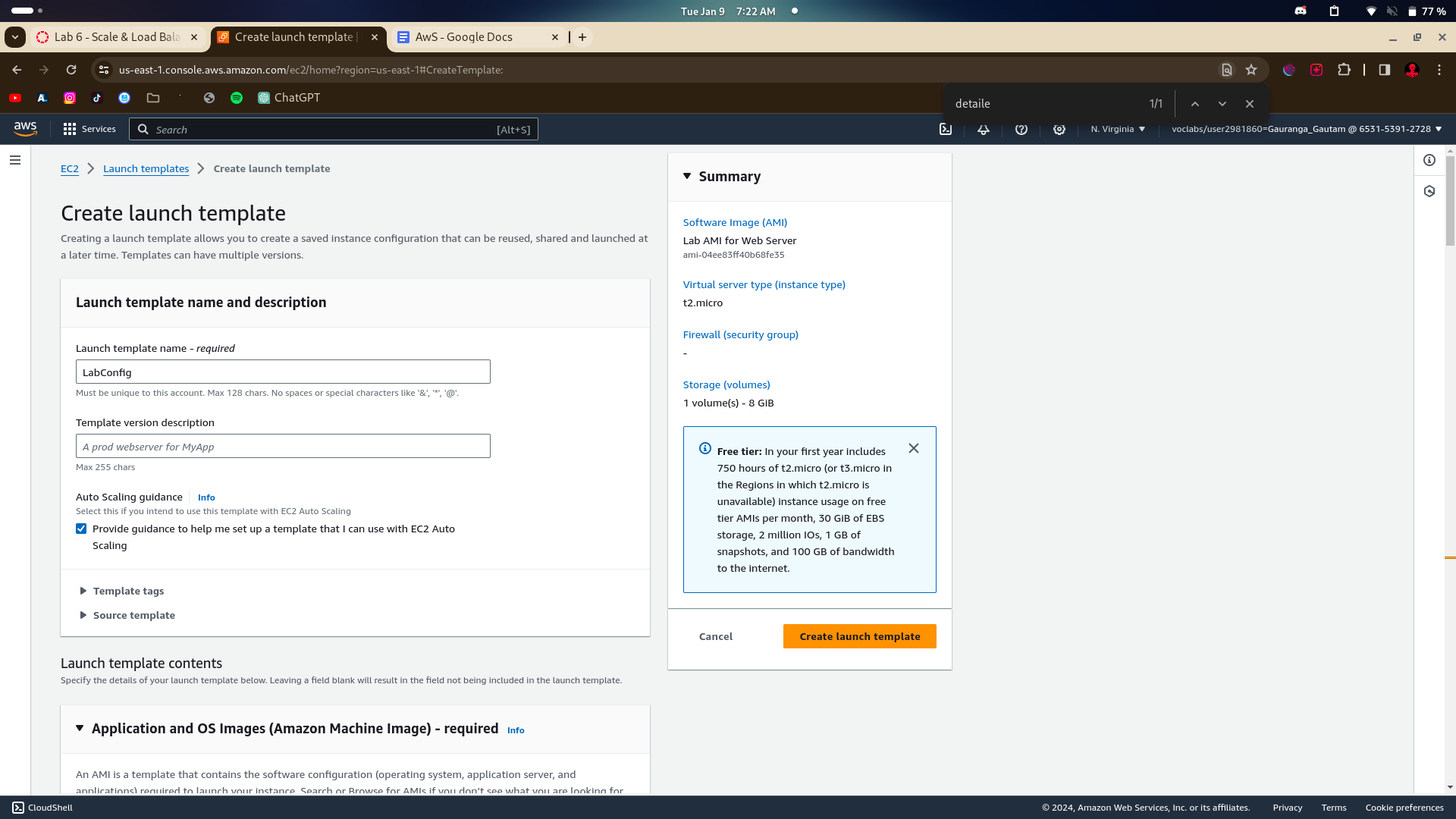This screenshot has height=819, width=1456.
Task: Expand the Source template section
Action: coord(133,615)
